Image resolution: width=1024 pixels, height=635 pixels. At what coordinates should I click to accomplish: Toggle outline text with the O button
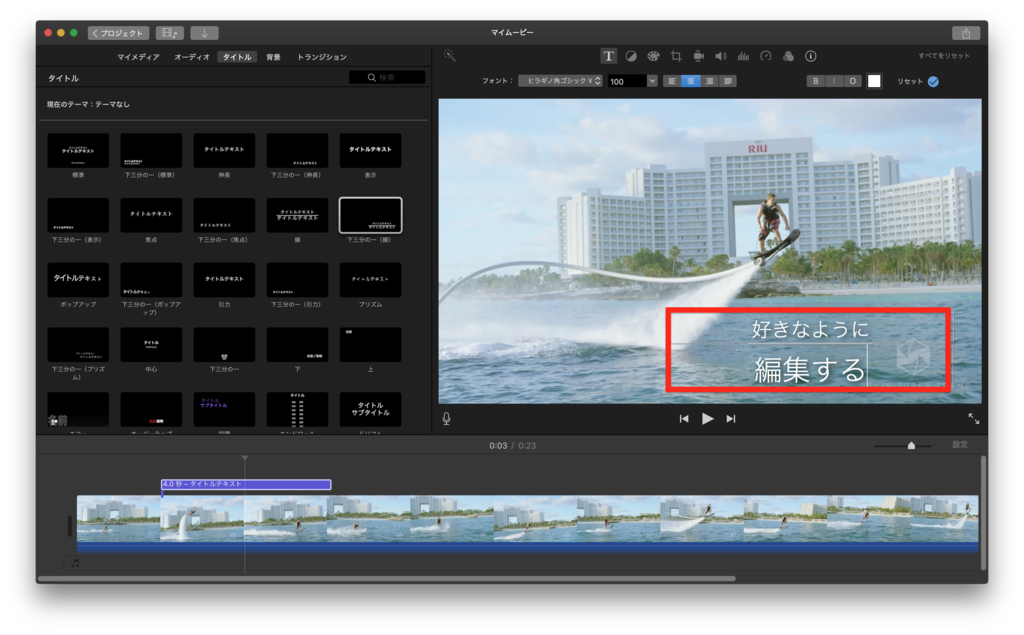pos(852,81)
